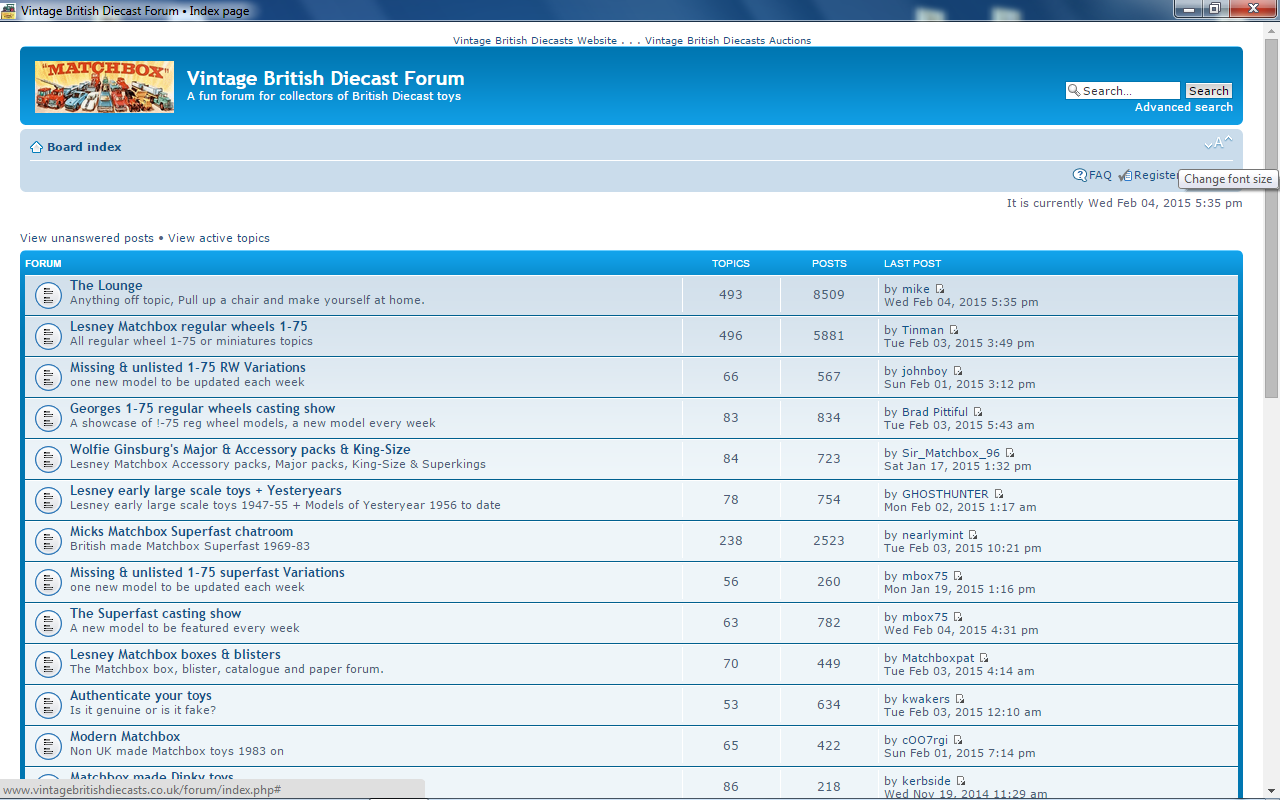Image resolution: width=1280 pixels, height=800 pixels.
Task: Open Missing & unlisted 1-75 RW Variations
Action: pyautogui.click(x=188, y=368)
